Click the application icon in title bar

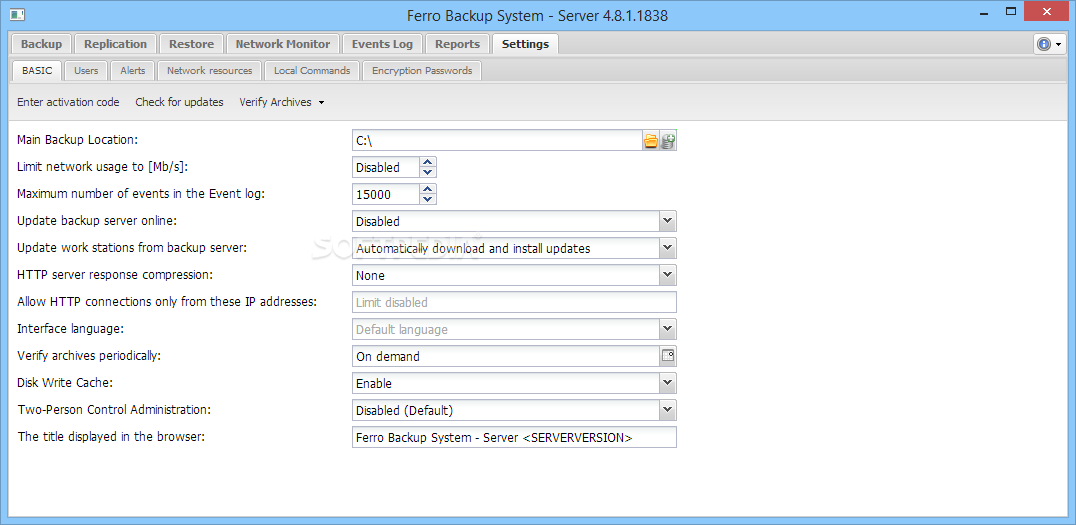pos(17,14)
